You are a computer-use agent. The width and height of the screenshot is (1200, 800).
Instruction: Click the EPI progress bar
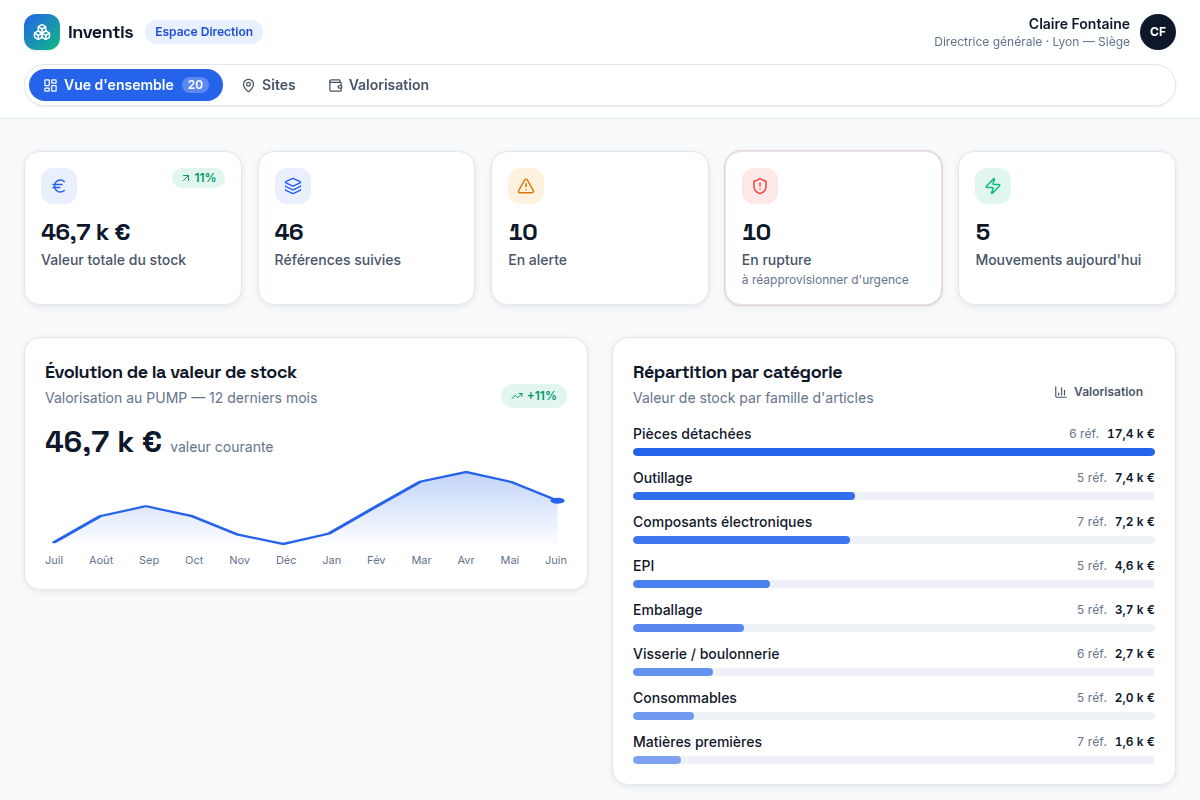pyautogui.click(x=894, y=584)
